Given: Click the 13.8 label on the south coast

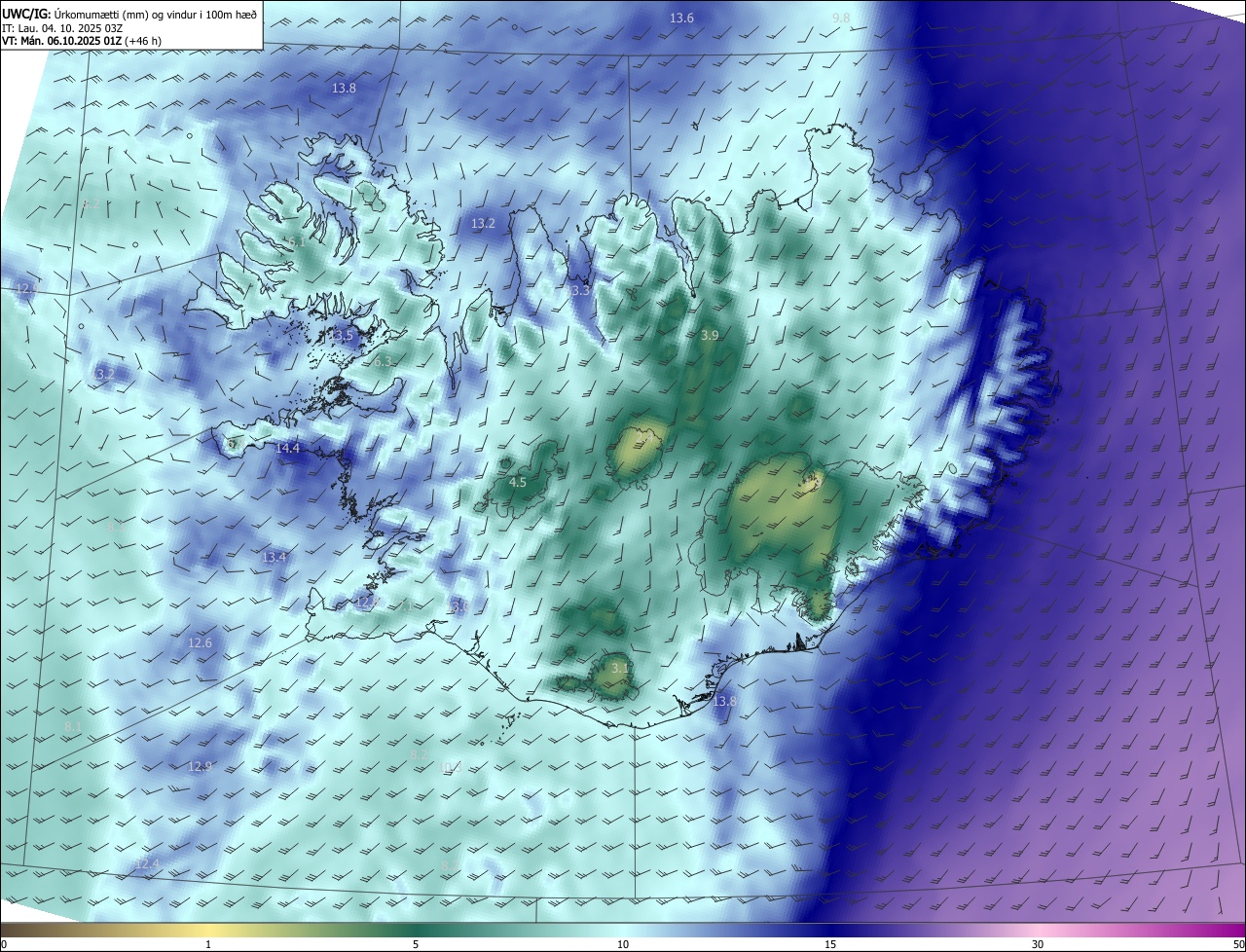Looking at the screenshot, I should click(x=724, y=701).
